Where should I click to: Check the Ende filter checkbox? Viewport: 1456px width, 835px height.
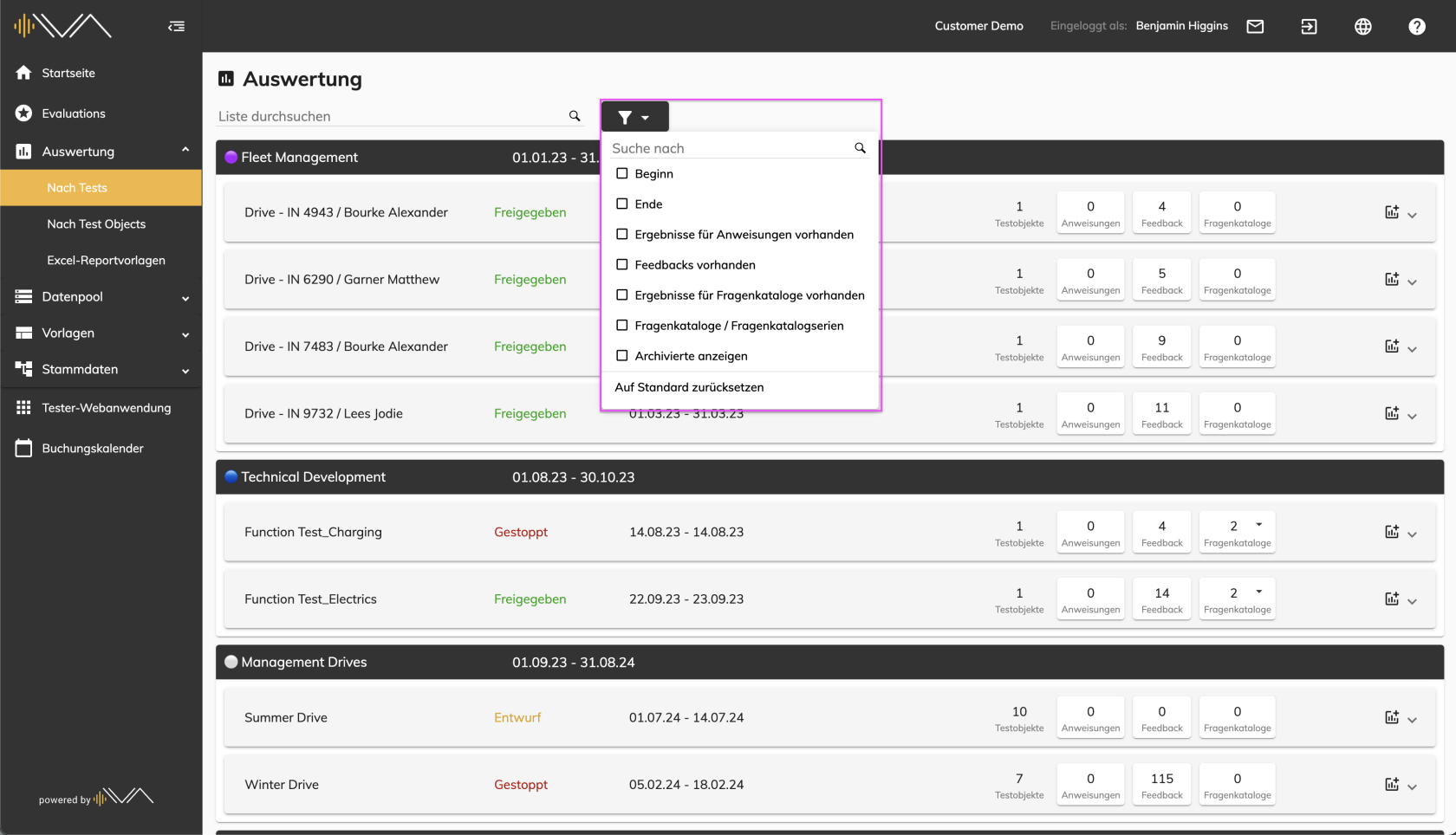621,204
